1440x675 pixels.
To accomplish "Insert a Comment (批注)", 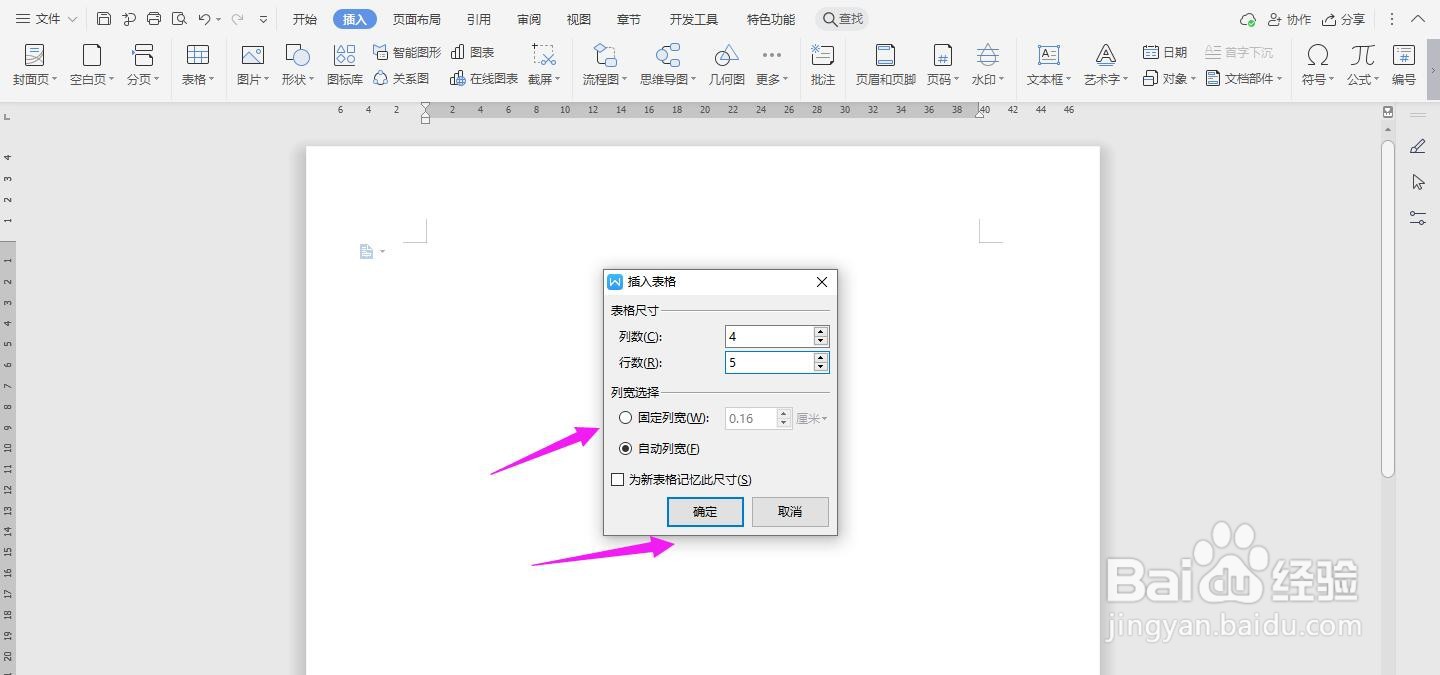I will (x=823, y=64).
